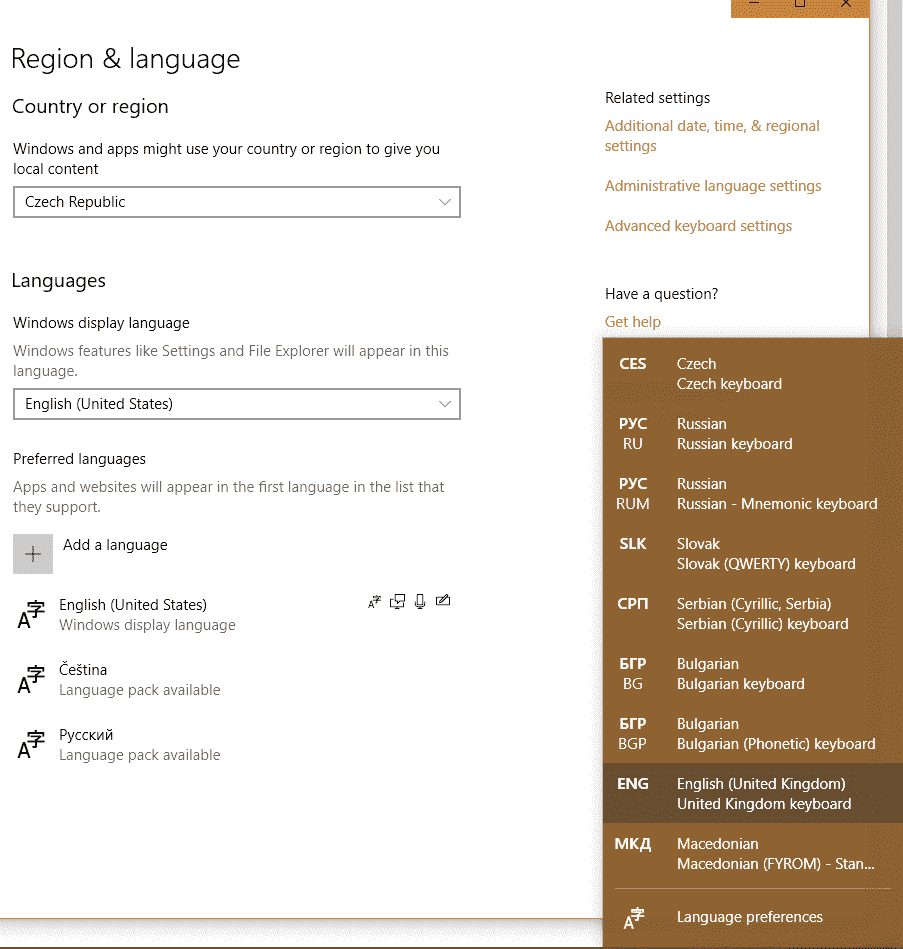
Task: Close the Settings window
Action: click(846, 4)
